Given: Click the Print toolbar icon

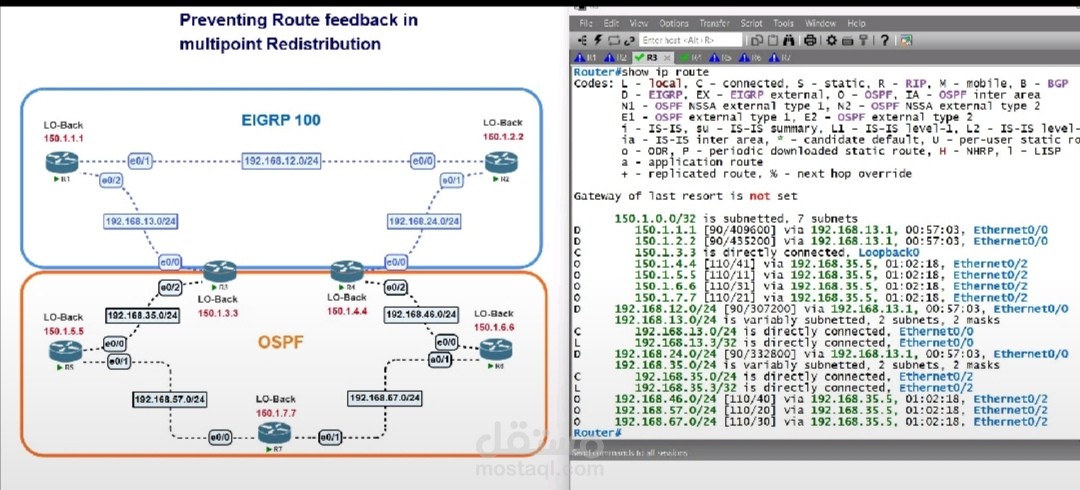Looking at the screenshot, I should [811, 41].
